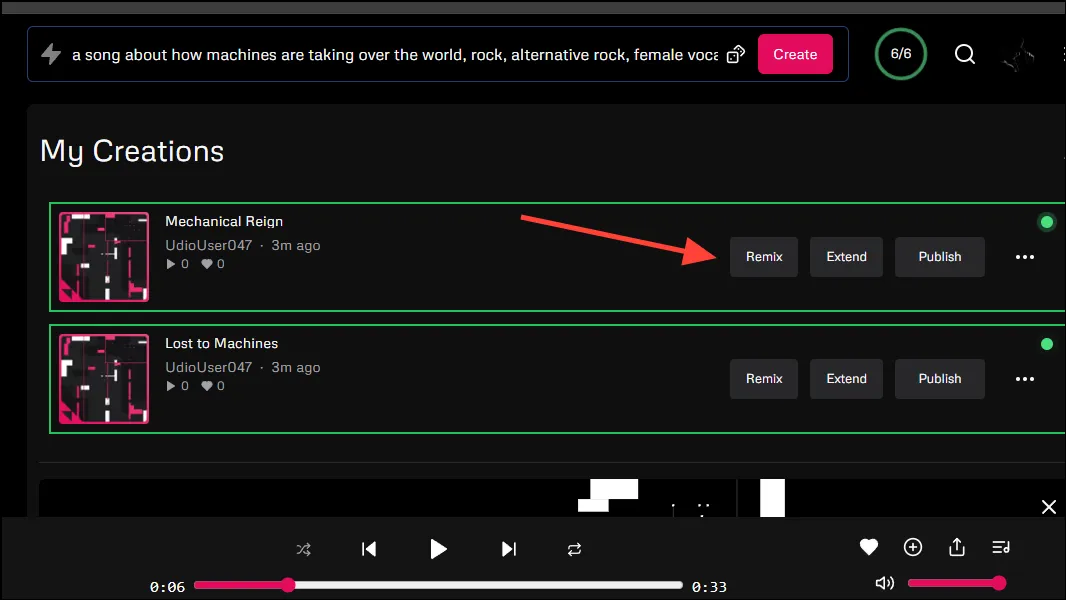Extend the Lost to Machines song
The width and height of the screenshot is (1066, 600).
[x=846, y=379]
